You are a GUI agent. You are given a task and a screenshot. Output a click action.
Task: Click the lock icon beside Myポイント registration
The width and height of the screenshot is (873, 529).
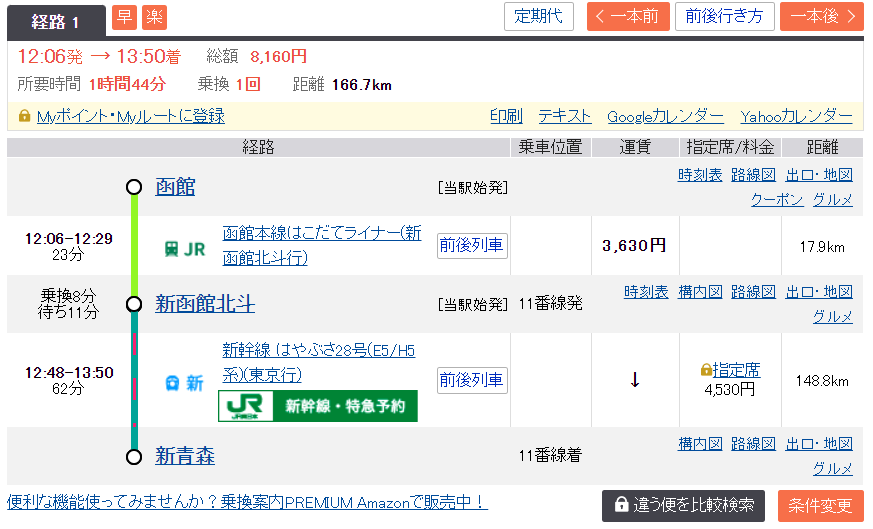25,116
